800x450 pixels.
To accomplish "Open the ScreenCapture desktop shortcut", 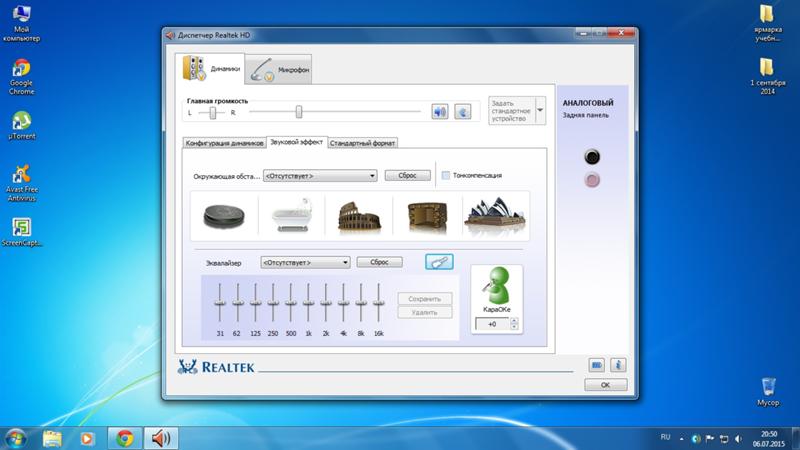I will pyautogui.click(x=21, y=232).
